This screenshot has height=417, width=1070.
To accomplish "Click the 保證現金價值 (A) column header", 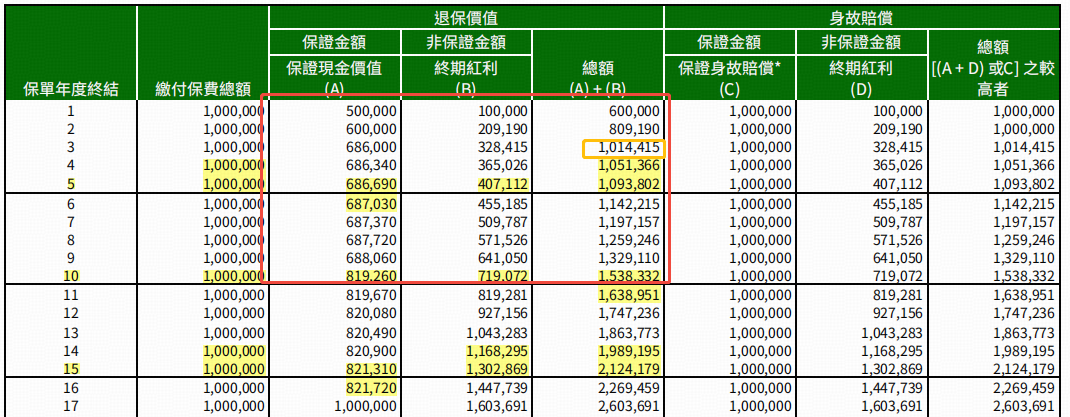I will click(x=335, y=78).
